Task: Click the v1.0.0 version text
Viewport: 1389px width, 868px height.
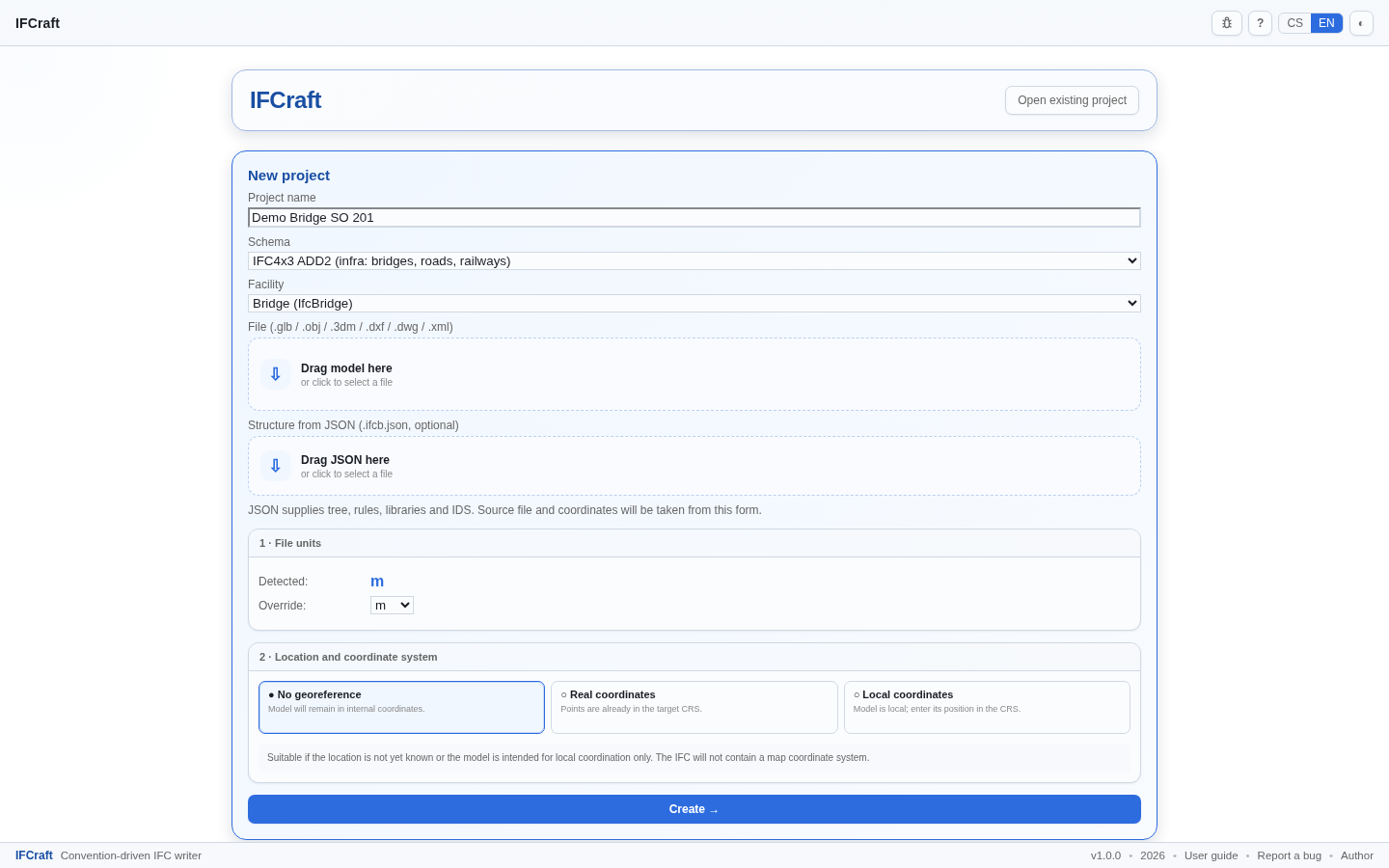Action: pos(1105,855)
